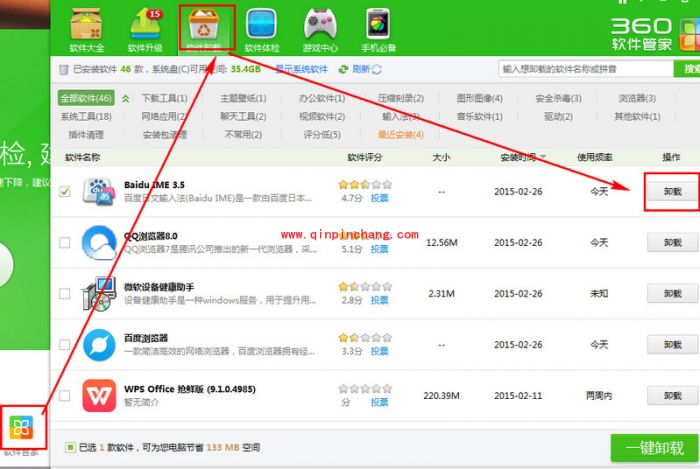The width and height of the screenshot is (700, 469).
Task: Click 投票 link for 微软设备健康助手
Action: point(379,300)
